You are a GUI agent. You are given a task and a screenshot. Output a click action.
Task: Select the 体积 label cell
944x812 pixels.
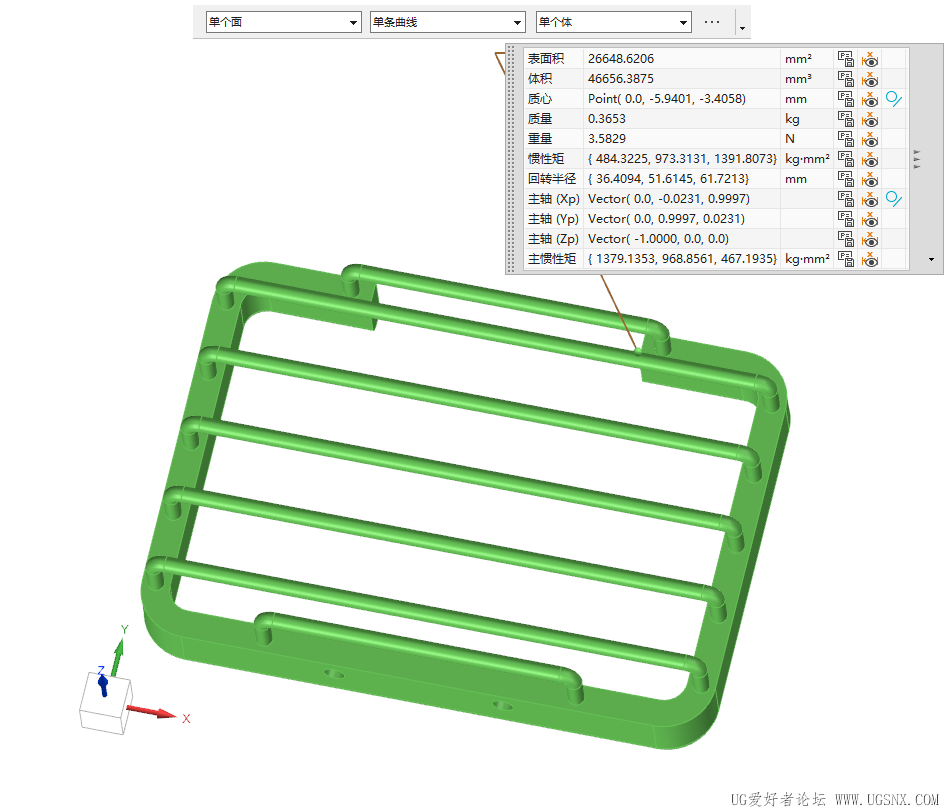(553, 78)
